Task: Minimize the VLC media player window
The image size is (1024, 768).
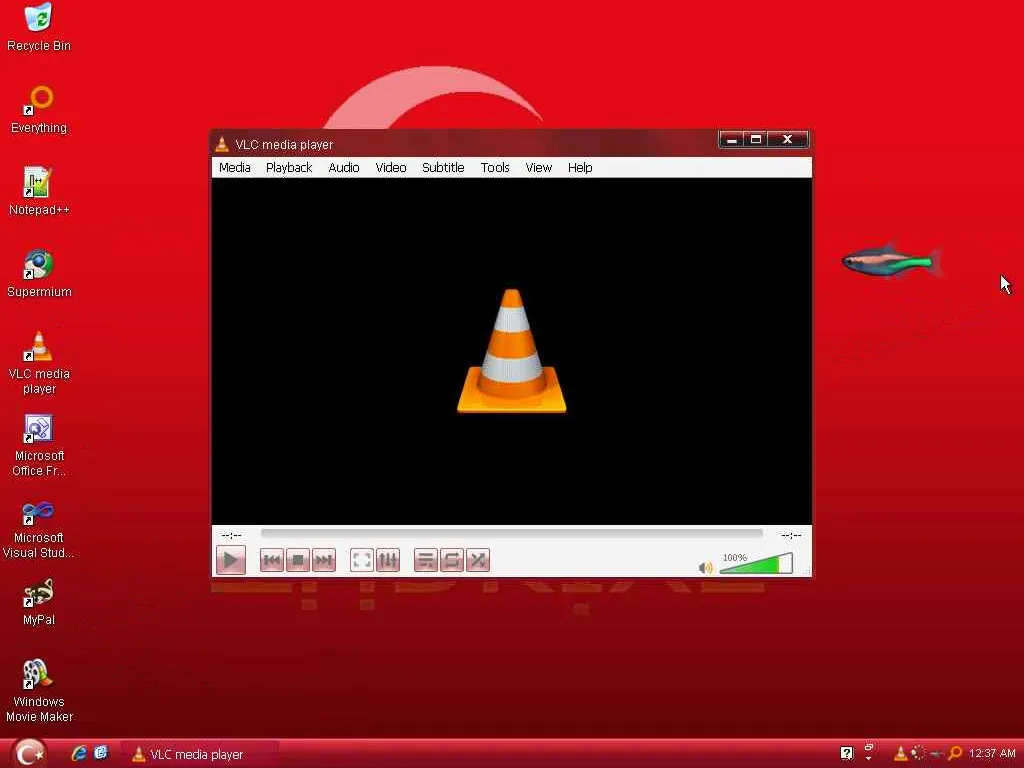Action: point(731,140)
